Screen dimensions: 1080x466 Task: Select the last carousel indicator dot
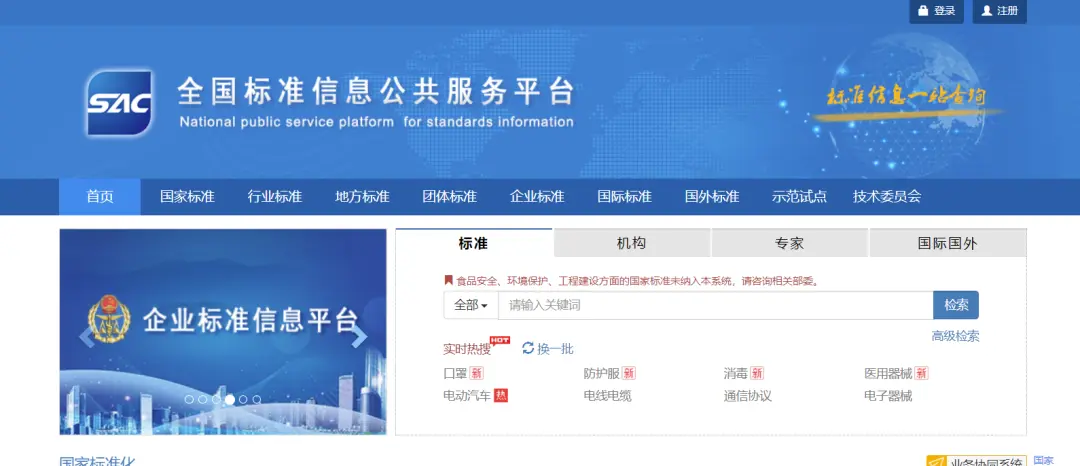click(257, 399)
